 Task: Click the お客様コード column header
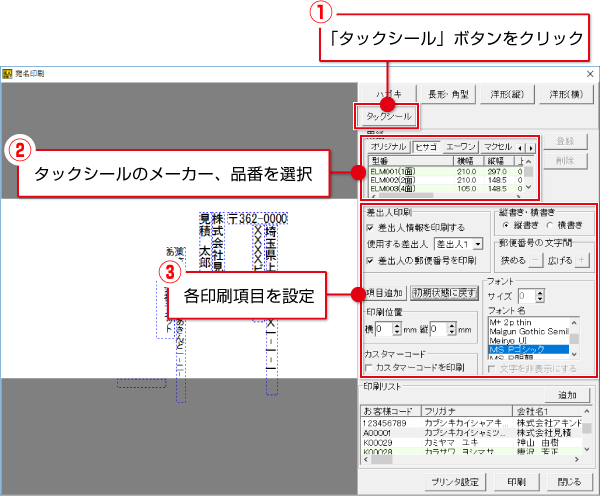click(x=391, y=411)
